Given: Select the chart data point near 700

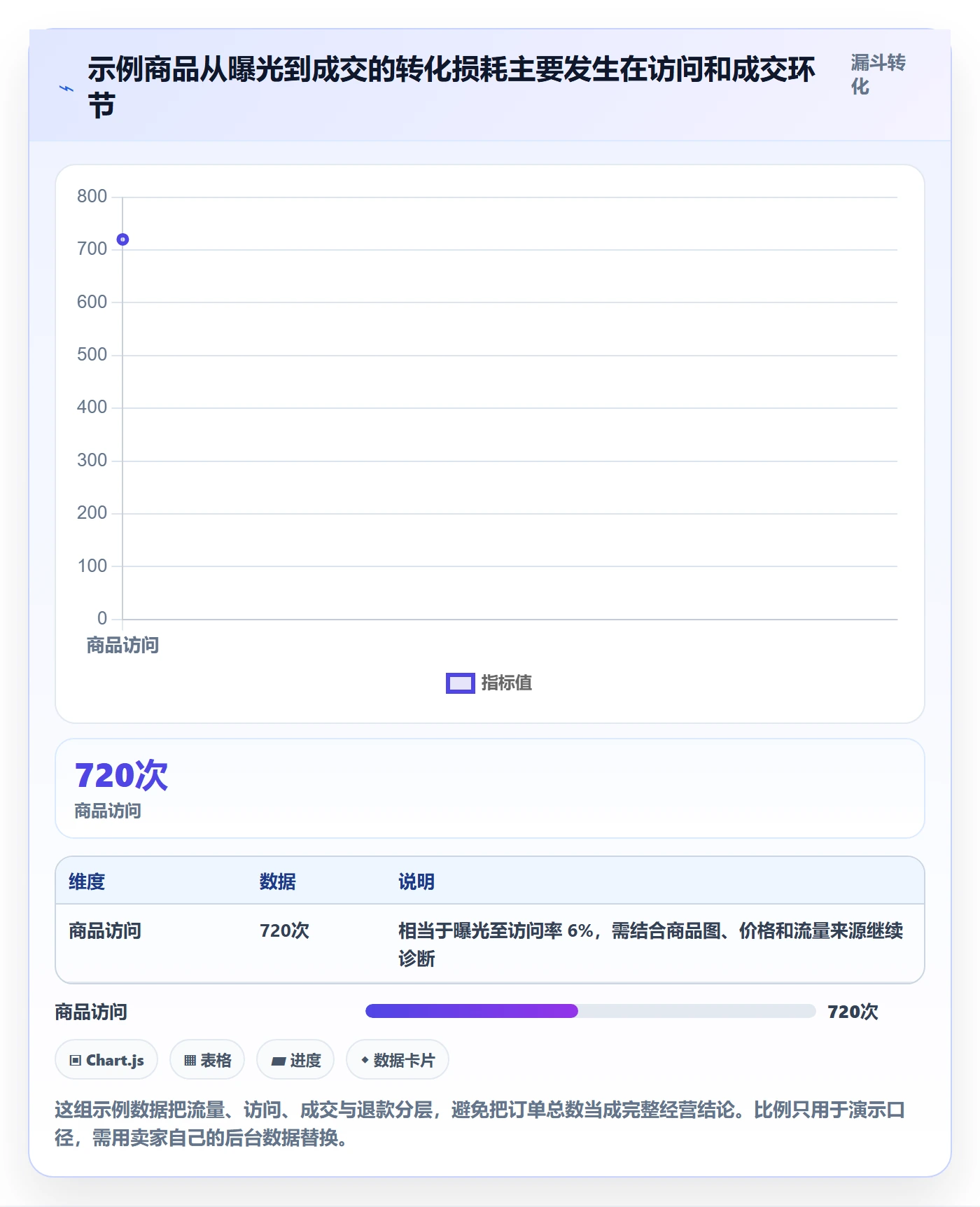Looking at the screenshot, I should pyautogui.click(x=122, y=239).
